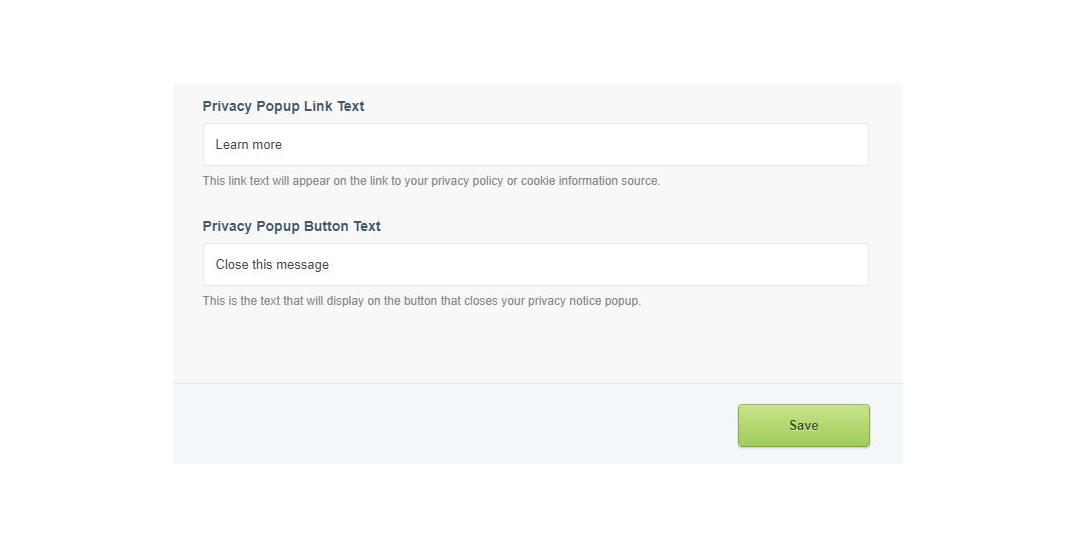The image size is (1075, 547).
Task: Focus the Privacy Popup Link Text field
Action: tap(535, 145)
